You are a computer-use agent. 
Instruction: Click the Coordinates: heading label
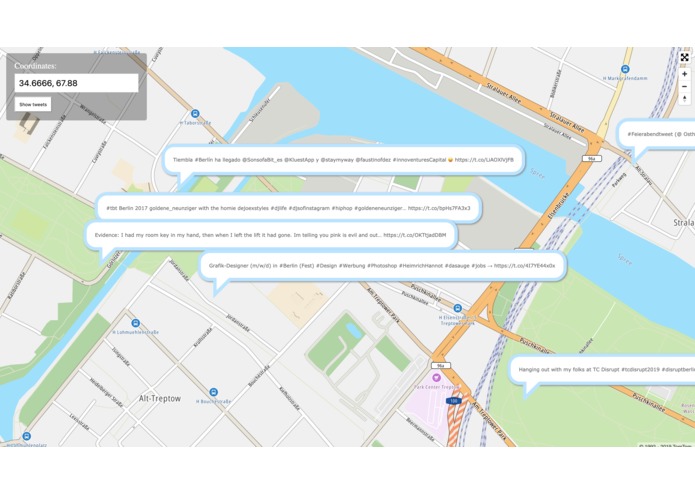point(35,66)
